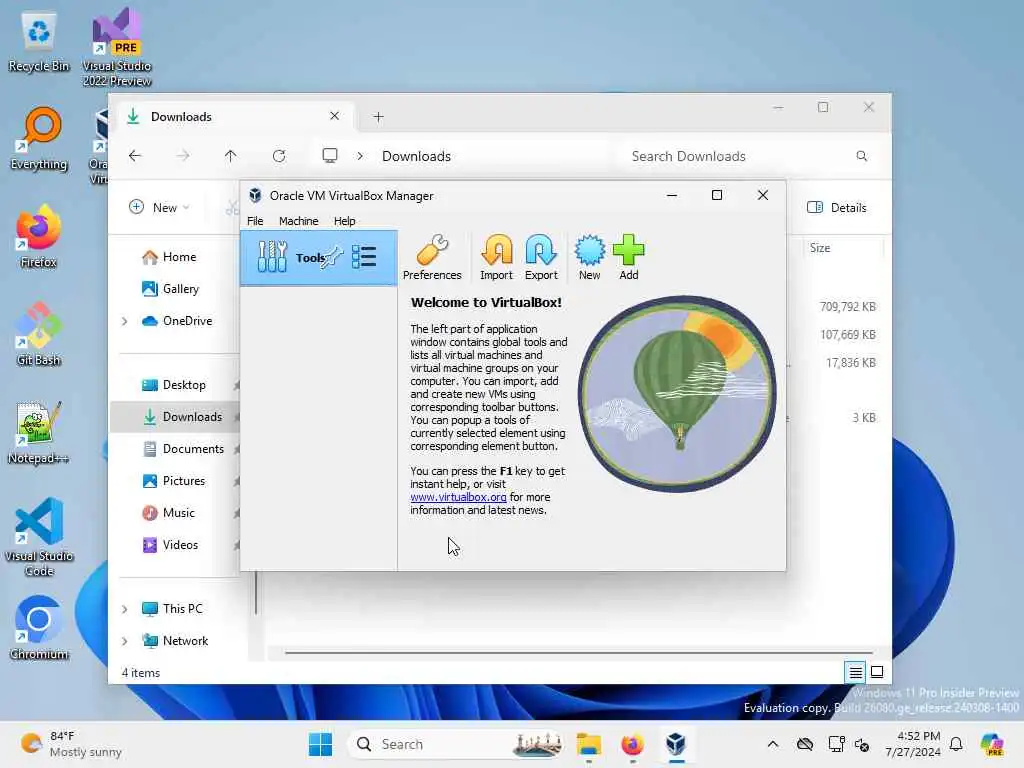The width and height of the screenshot is (1024, 768).
Task: Click the Export appliance icon
Action: click(541, 257)
